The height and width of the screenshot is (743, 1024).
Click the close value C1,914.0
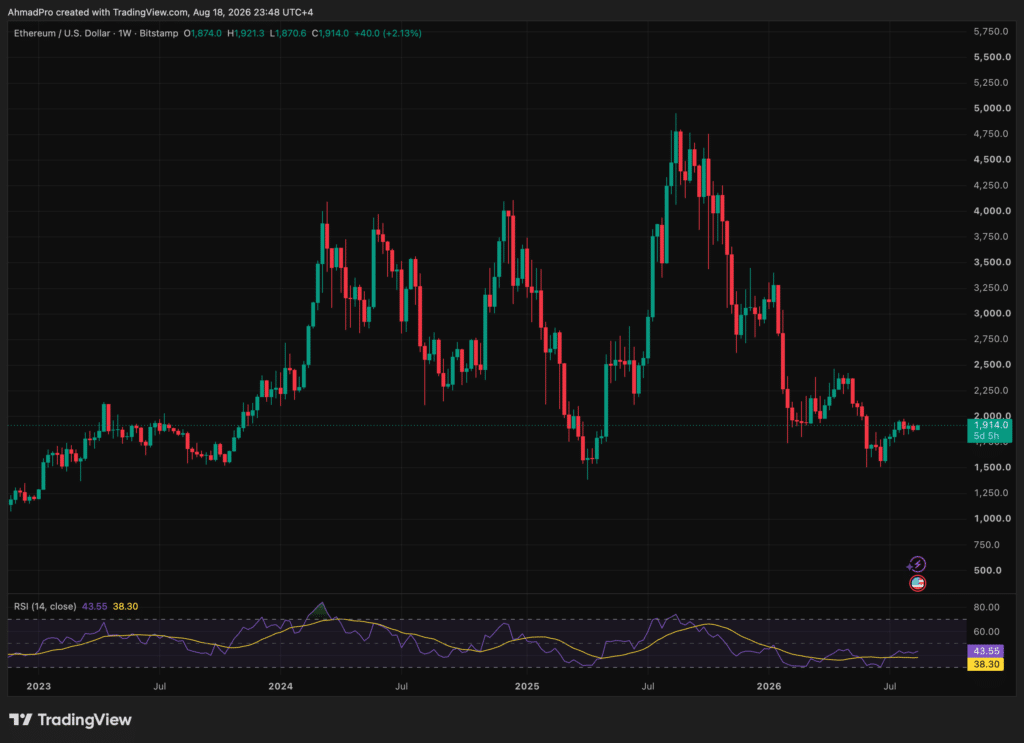click(330, 33)
